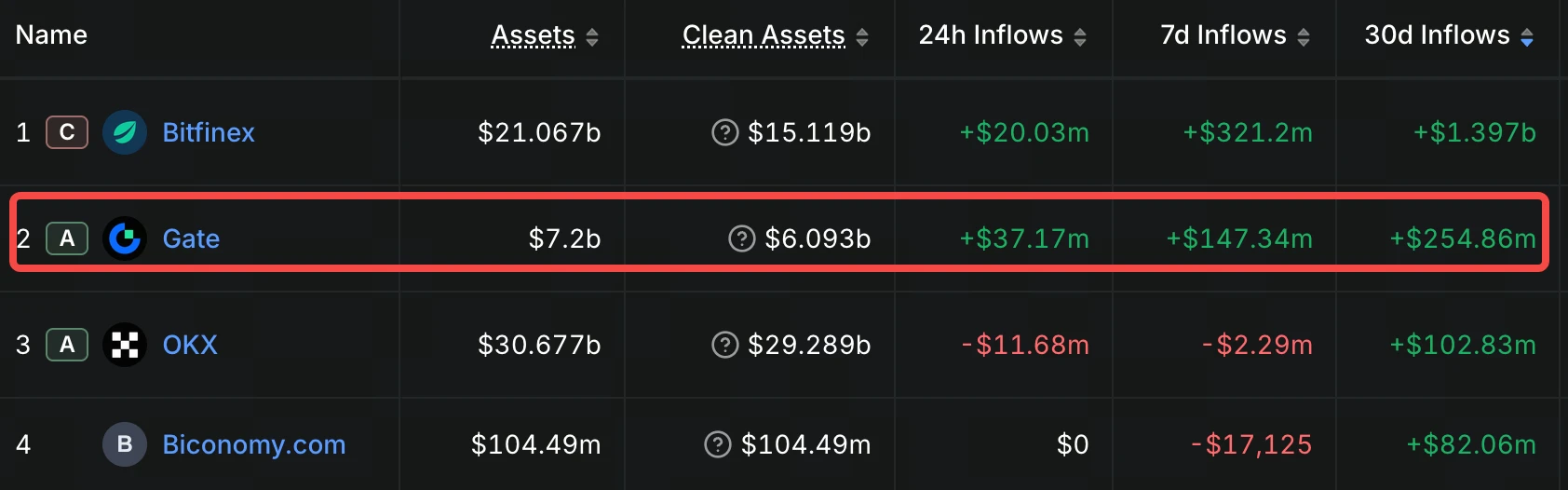Click the A rating badge for OKX
The width and height of the screenshot is (1568, 490).
tap(67, 345)
